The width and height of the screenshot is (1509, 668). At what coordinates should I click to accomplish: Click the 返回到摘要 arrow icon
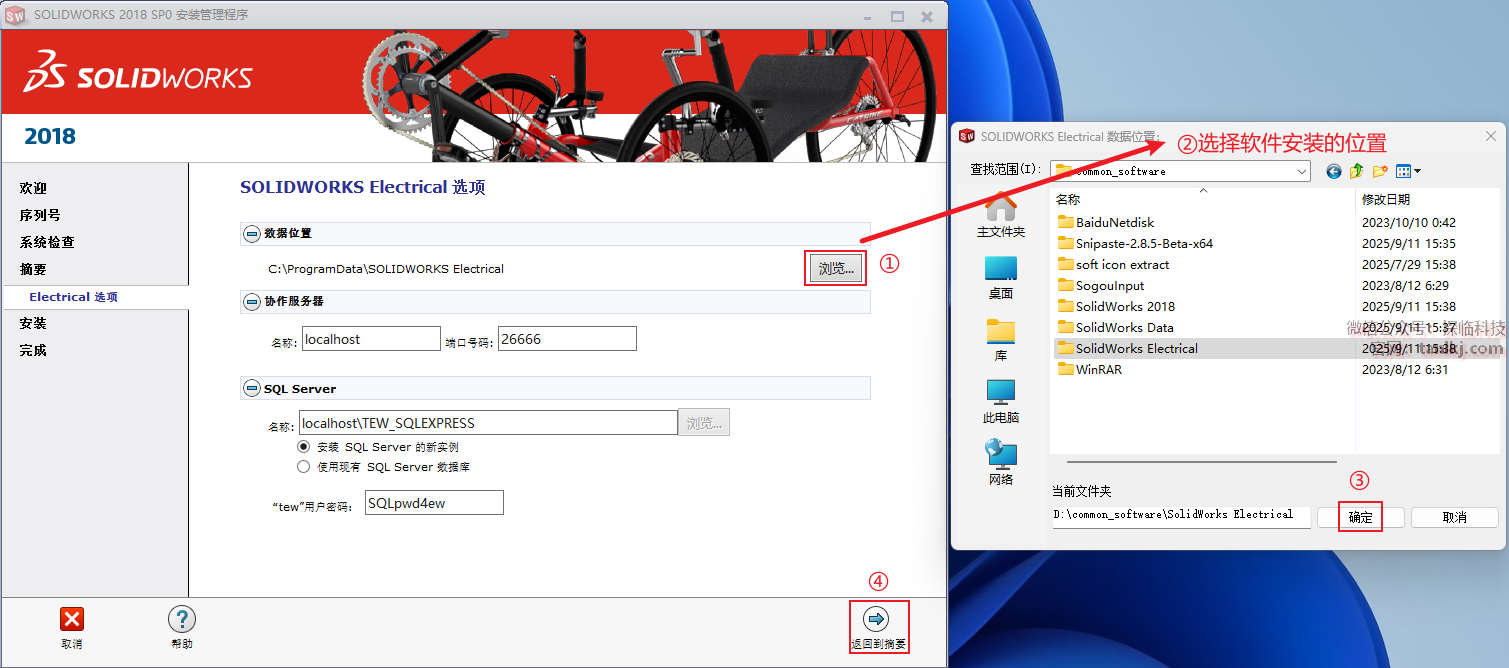[x=876, y=619]
